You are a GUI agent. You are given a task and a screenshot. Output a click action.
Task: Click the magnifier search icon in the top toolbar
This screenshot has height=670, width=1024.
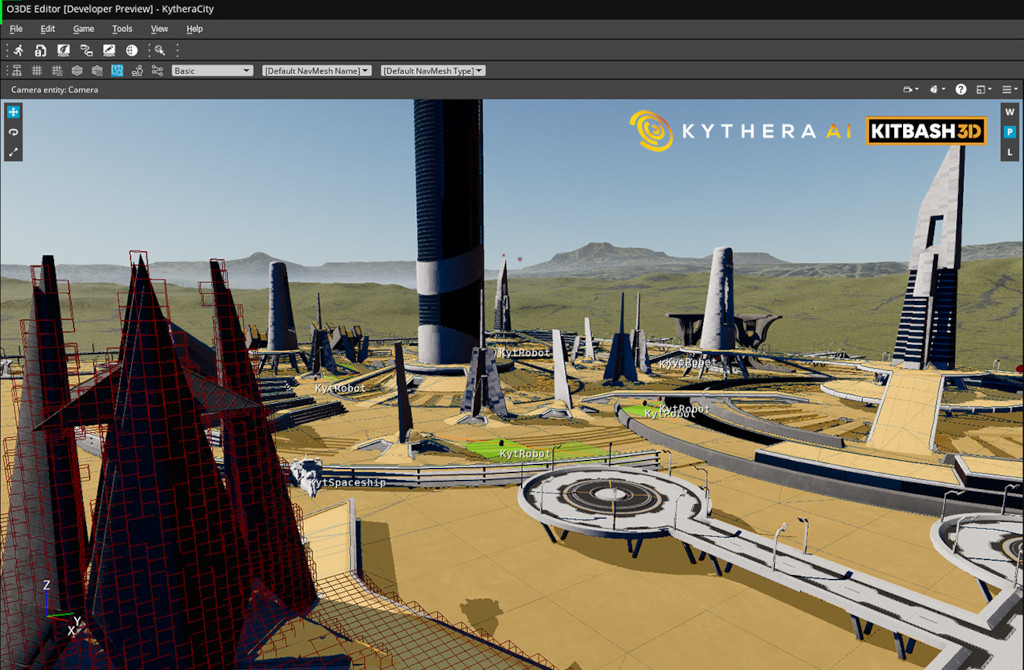click(x=159, y=50)
